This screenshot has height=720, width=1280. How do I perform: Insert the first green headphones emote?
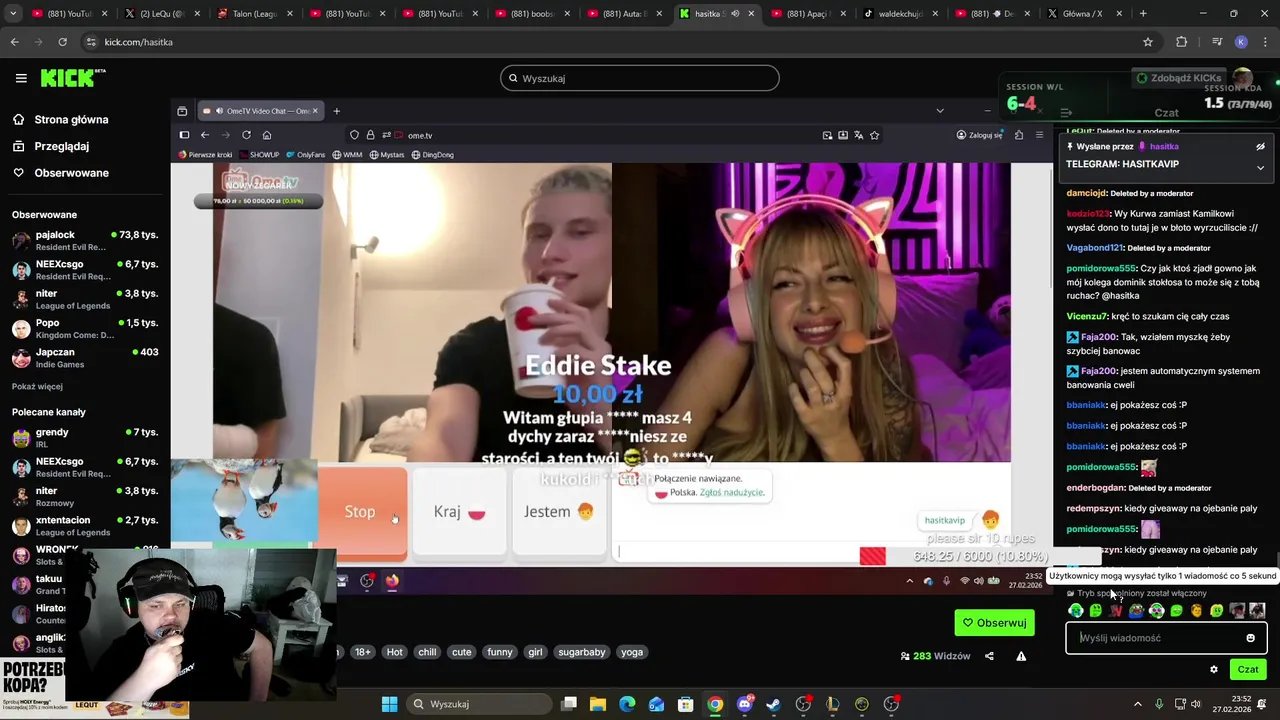click(x=1076, y=611)
